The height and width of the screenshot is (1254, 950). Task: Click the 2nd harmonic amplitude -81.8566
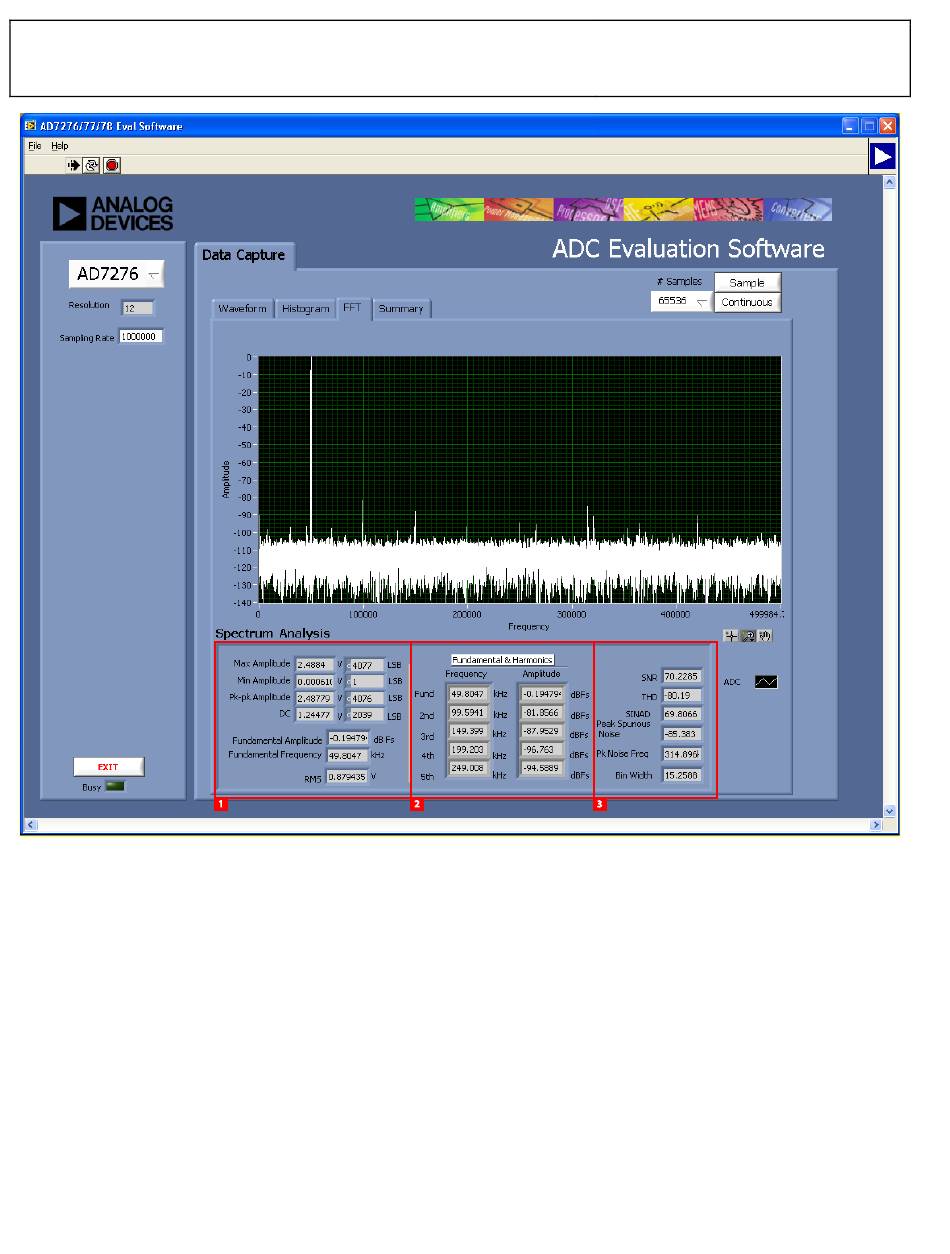tap(542, 714)
